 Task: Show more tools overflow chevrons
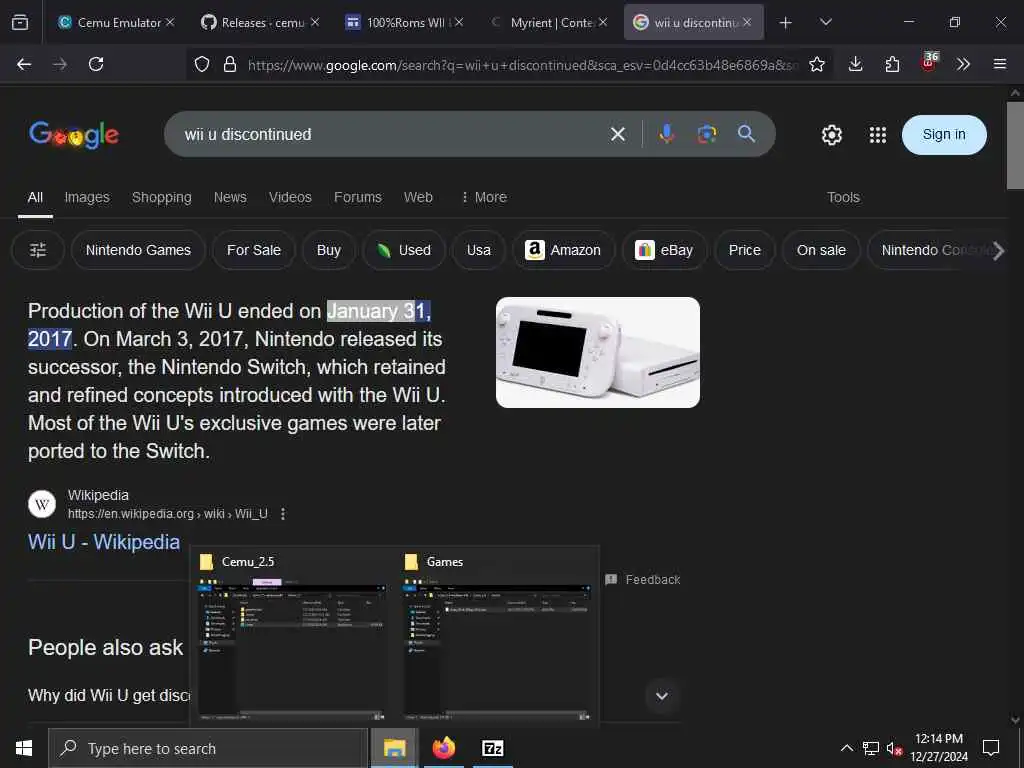click(963, 64)
